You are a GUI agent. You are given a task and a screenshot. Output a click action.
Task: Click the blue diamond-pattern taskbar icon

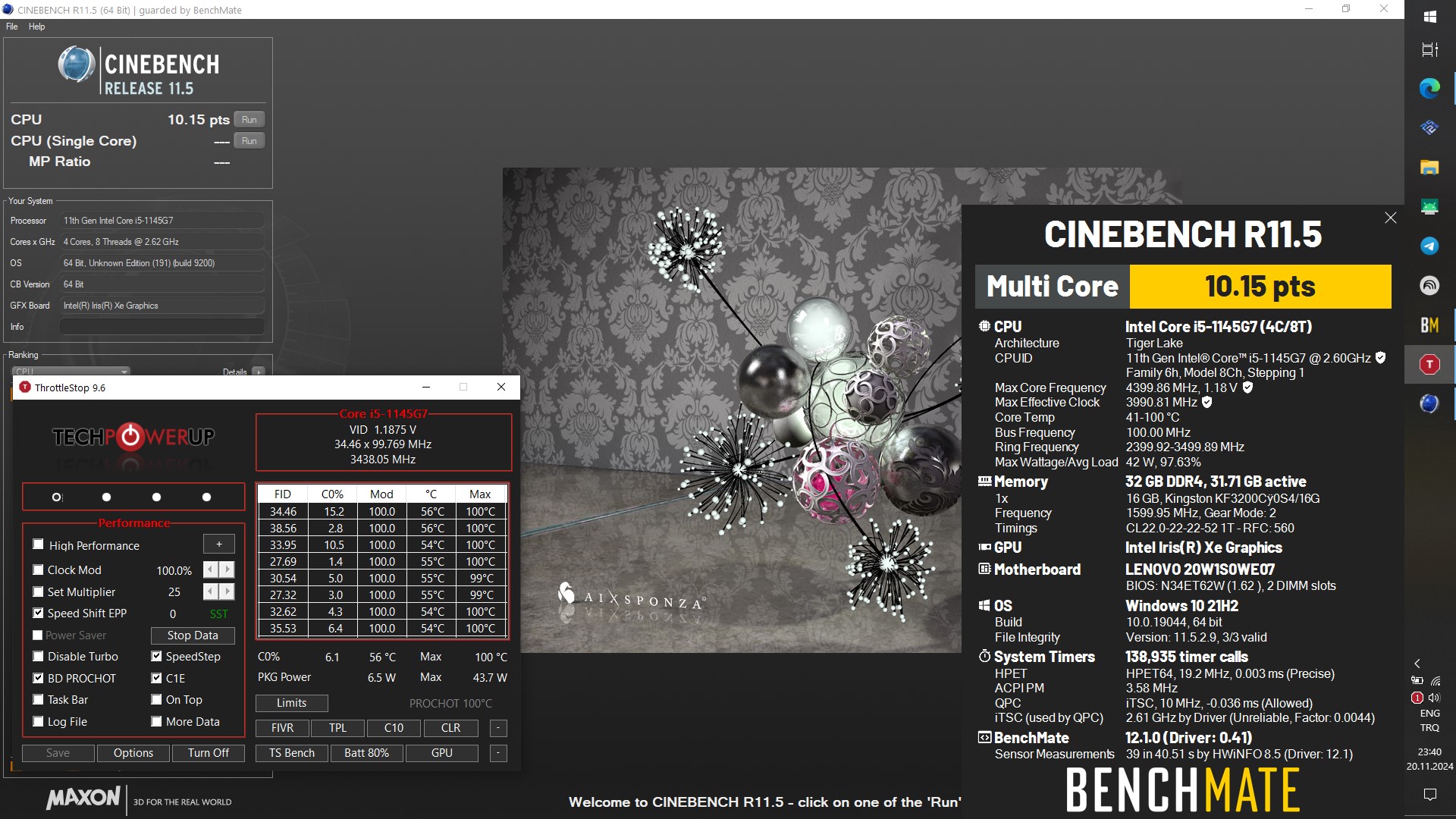click(1429, 127)
